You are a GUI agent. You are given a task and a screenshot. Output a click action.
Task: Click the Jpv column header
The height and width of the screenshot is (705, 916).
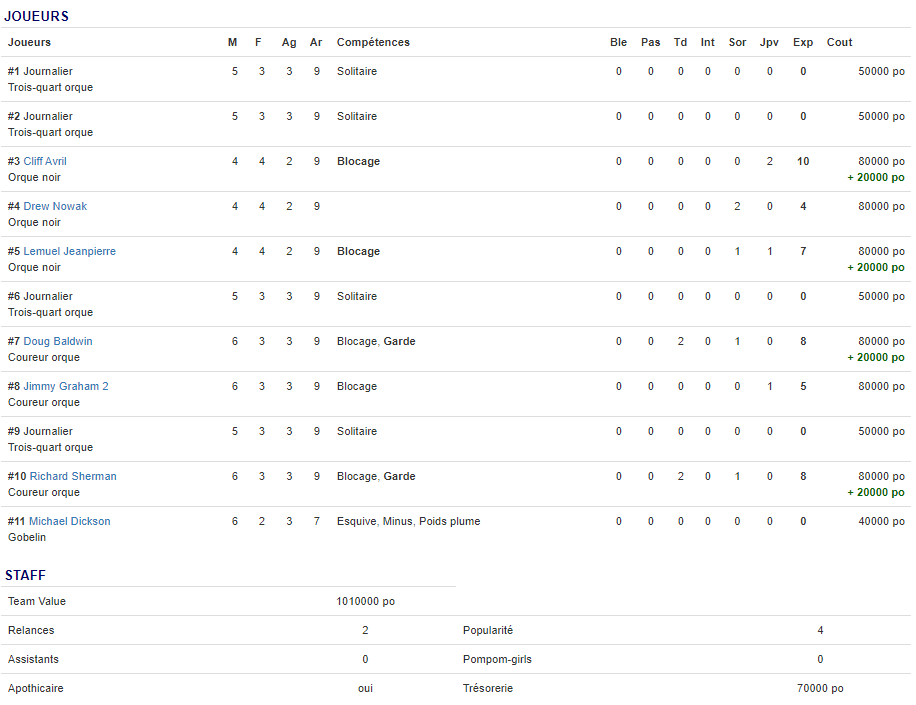coord(769,42)
